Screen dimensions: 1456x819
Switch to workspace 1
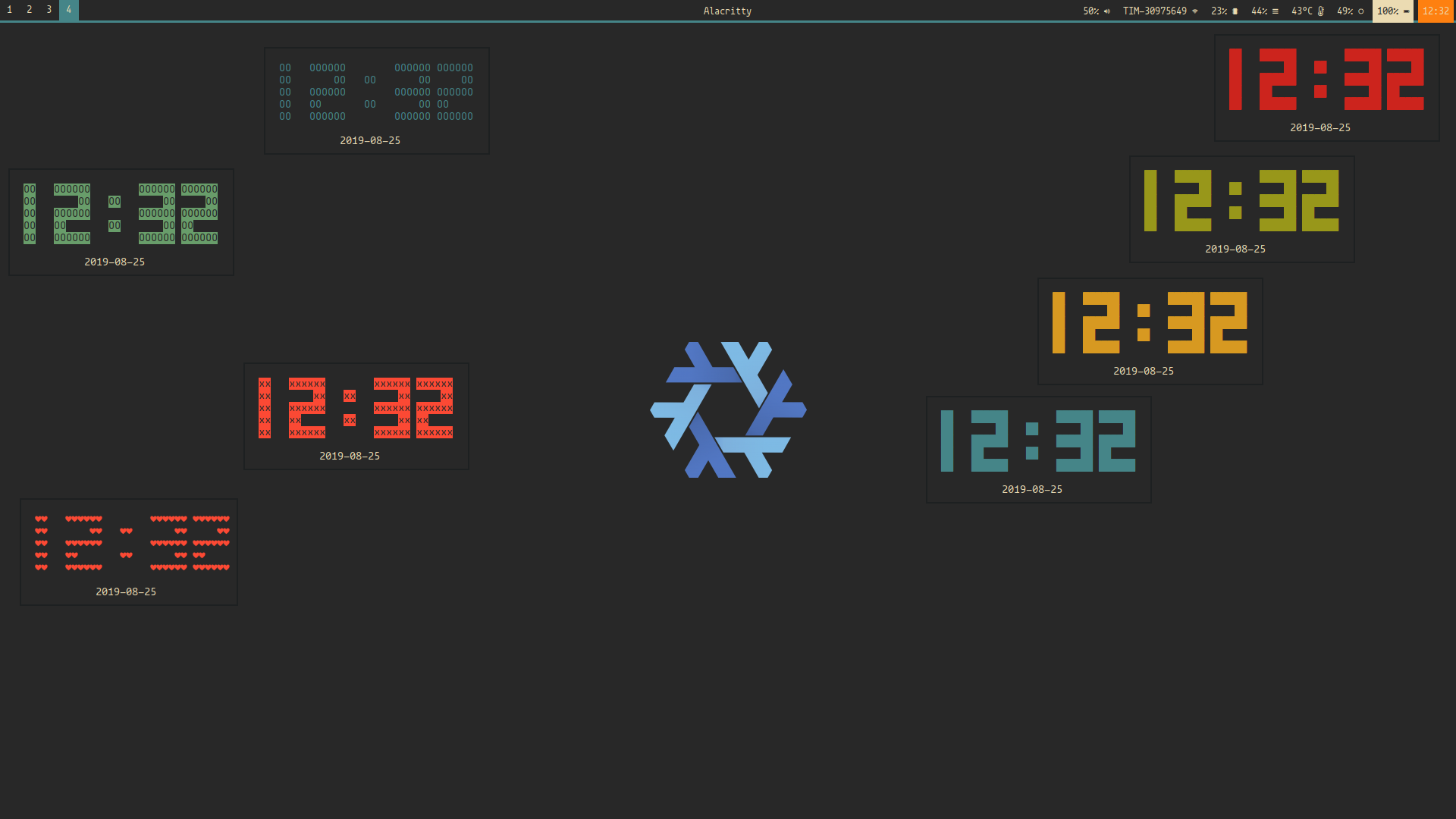tap(9, 10)
